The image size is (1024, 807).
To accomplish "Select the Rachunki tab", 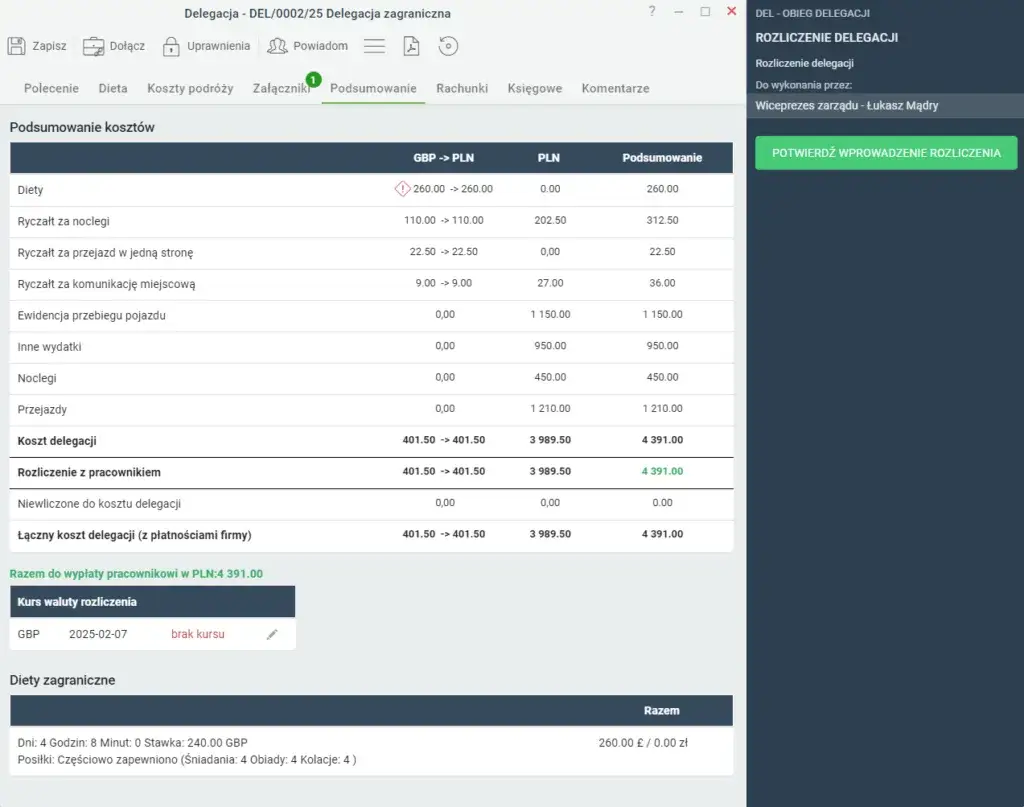I will (462, 88).
